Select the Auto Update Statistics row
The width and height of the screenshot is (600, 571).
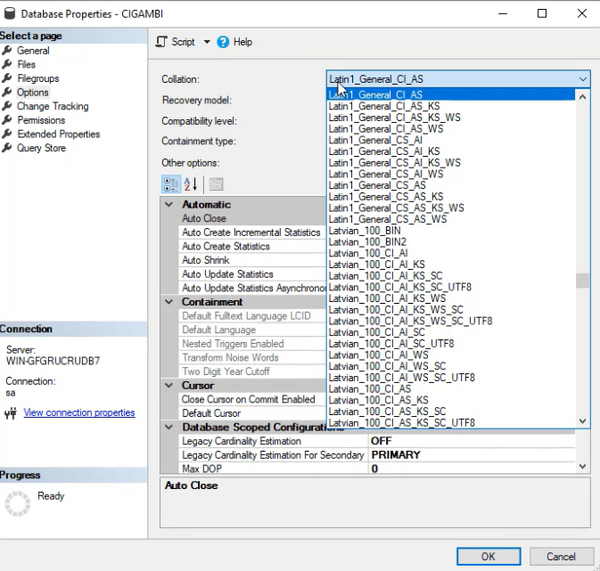(253, 274)
